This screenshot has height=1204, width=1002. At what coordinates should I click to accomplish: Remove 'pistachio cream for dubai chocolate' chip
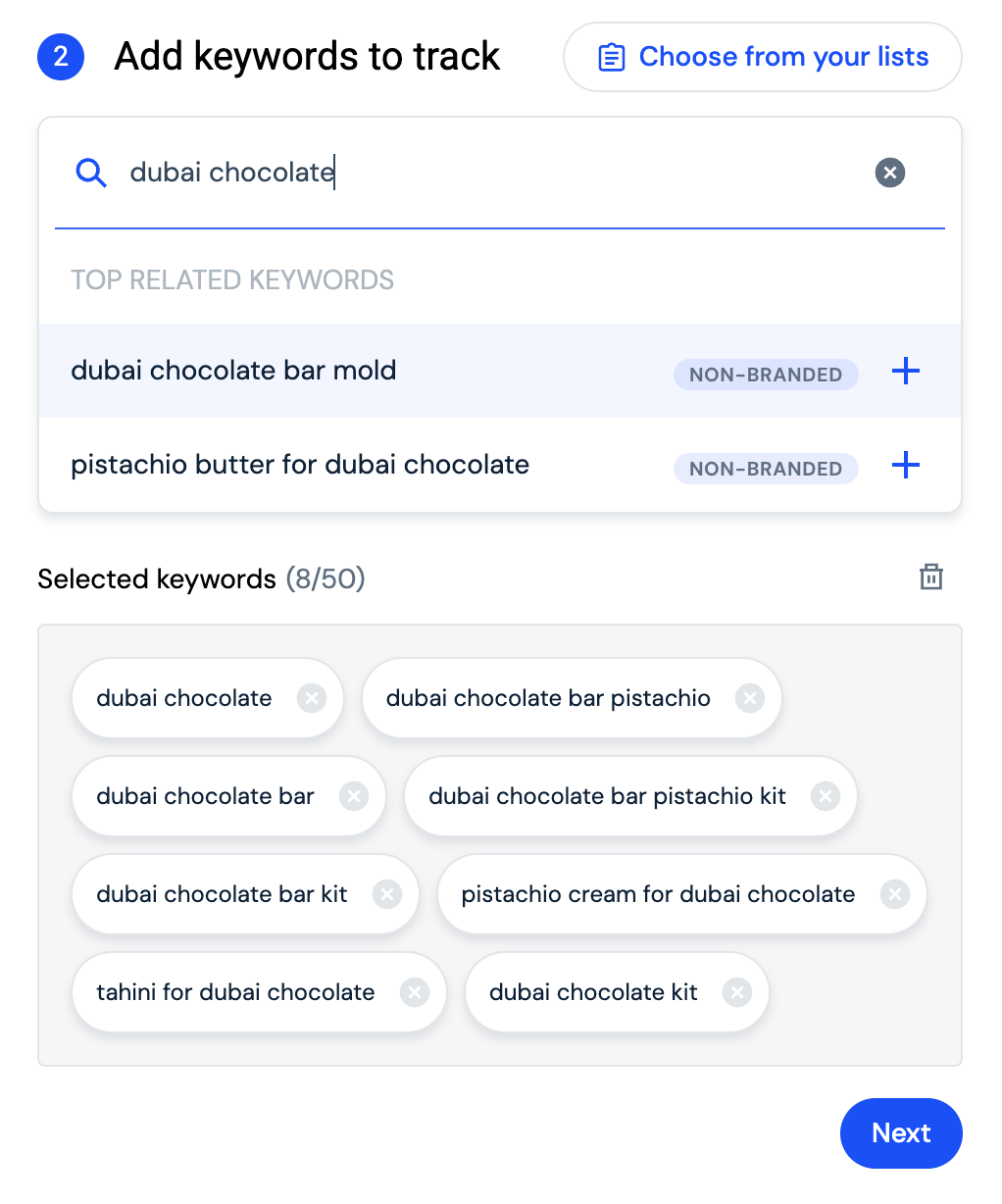pyautogui.click(x=895, y=894)
